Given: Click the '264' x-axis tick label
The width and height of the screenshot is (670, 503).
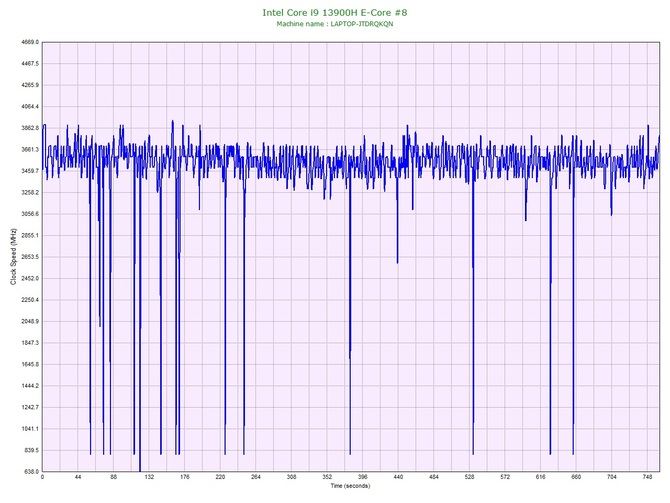Looking at the screenshot, I should tap(256, 477).
